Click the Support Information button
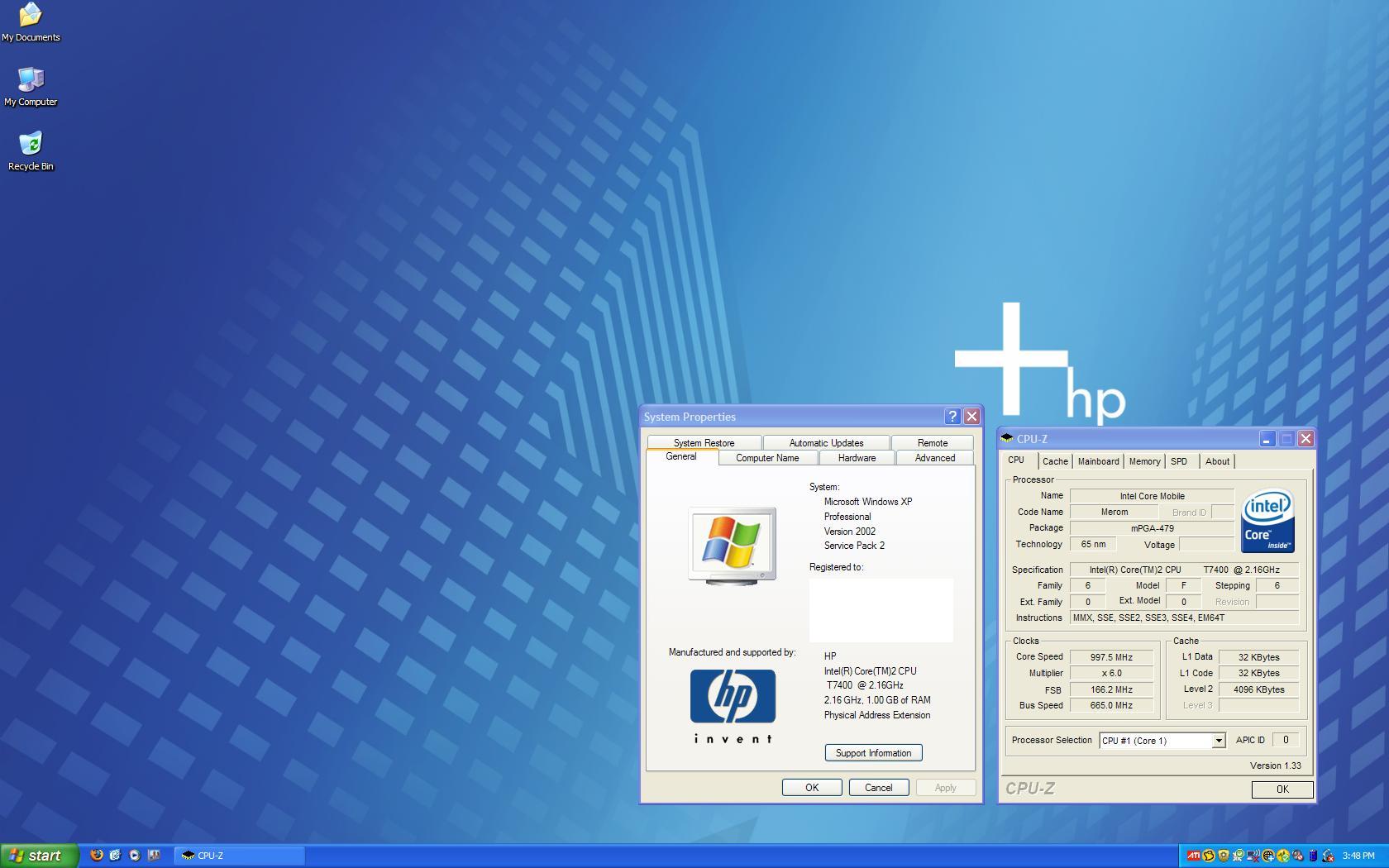Screen dimensions: 1389x868 pyautogui.click(x=873, y=753)
